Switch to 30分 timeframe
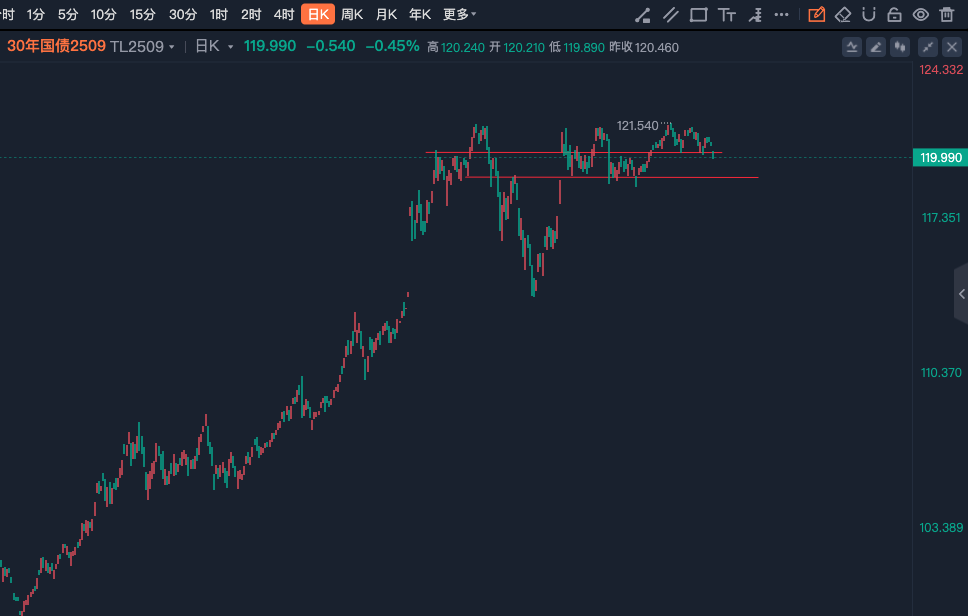Screen dimensions: 968x616 click(183, 14)
